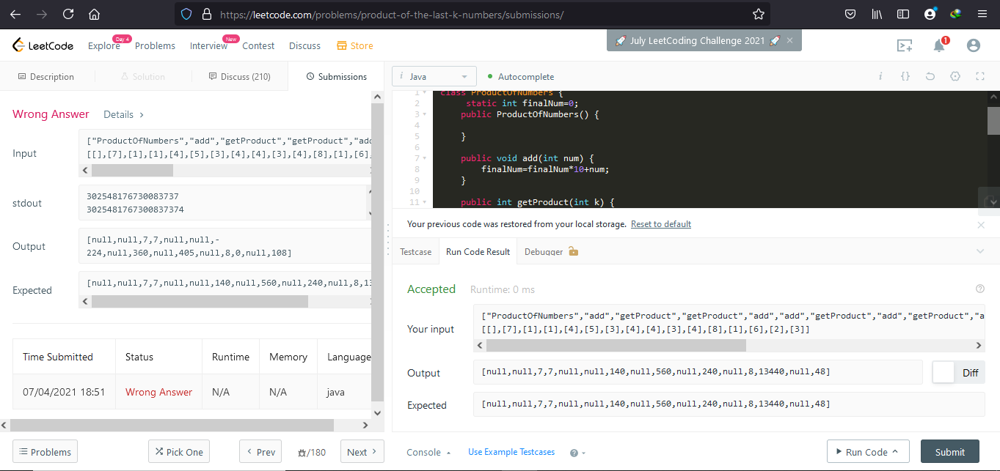The image size is (1000, 471).
Task: Toggle the Autocomplete indicator
Action: [x=520, y=76]
